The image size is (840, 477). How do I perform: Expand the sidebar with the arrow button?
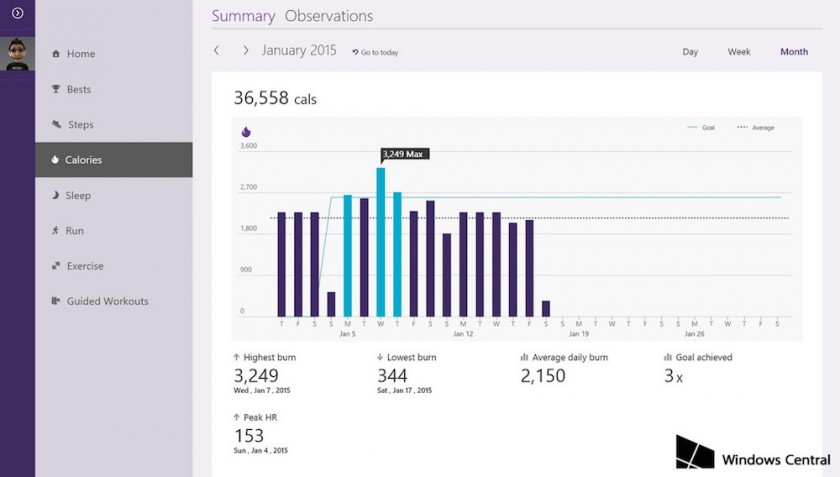17,13
